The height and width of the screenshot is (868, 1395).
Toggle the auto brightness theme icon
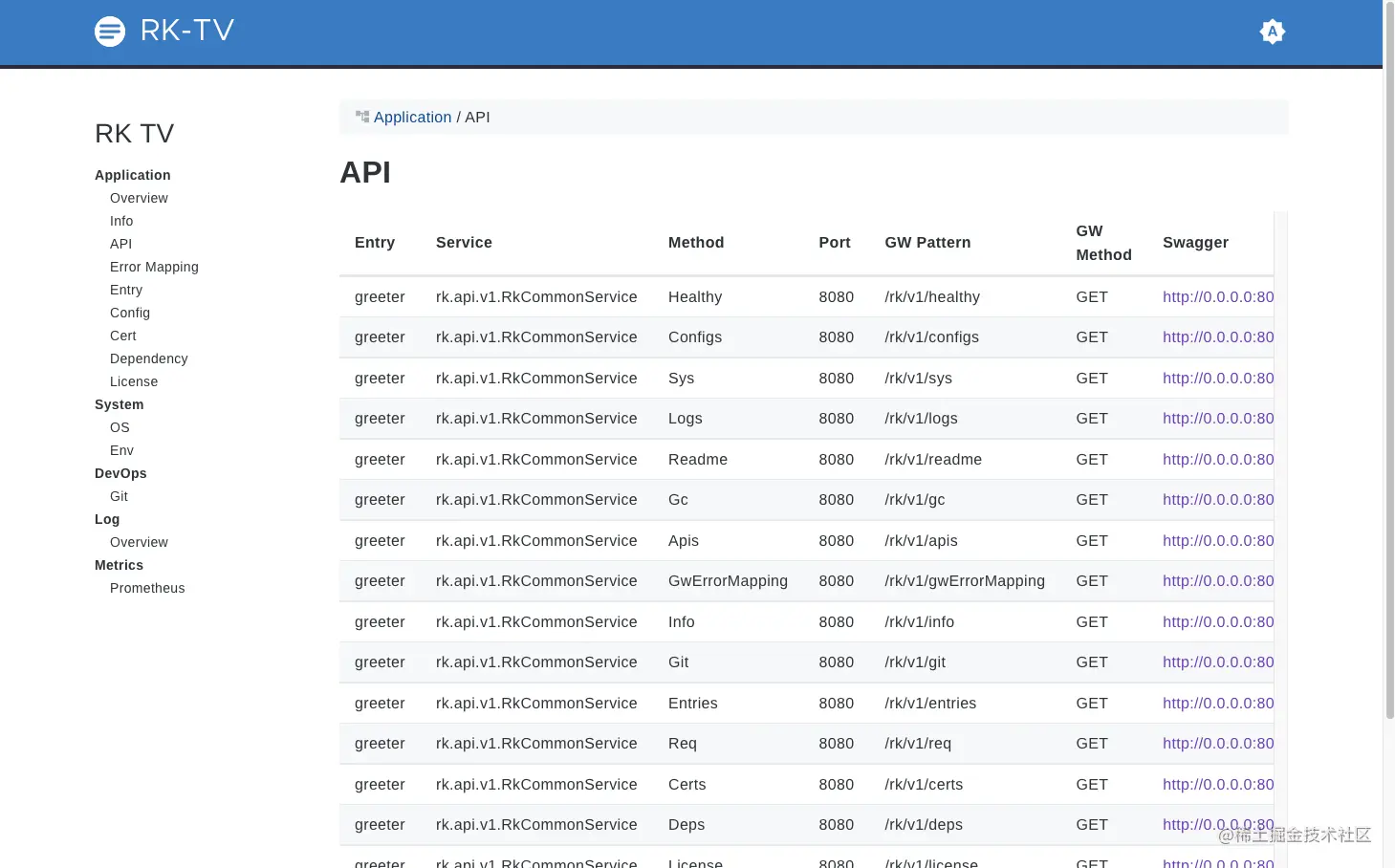click(x=1272, y=32)
